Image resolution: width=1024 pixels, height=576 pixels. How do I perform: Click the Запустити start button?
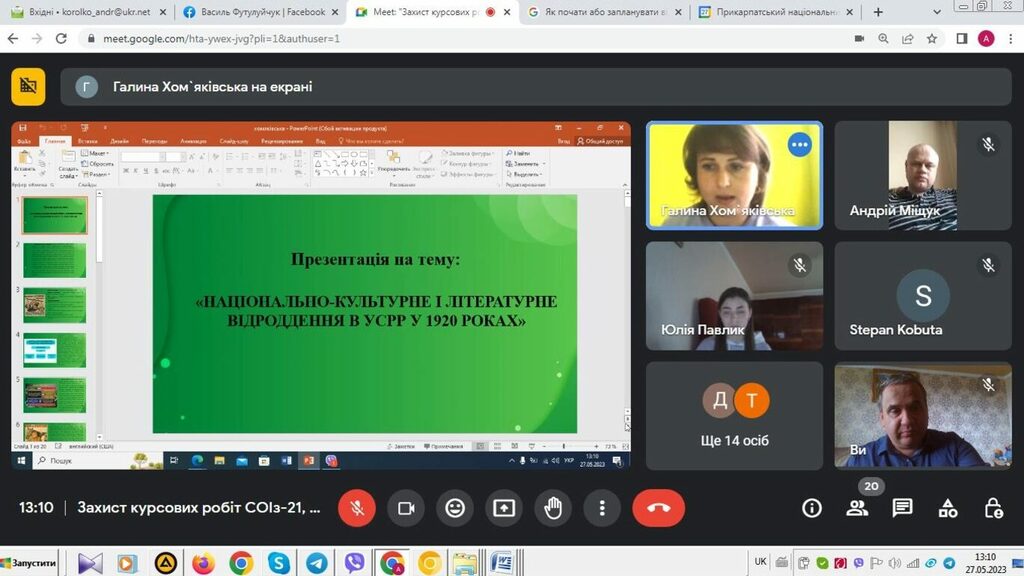coord(30,563)
